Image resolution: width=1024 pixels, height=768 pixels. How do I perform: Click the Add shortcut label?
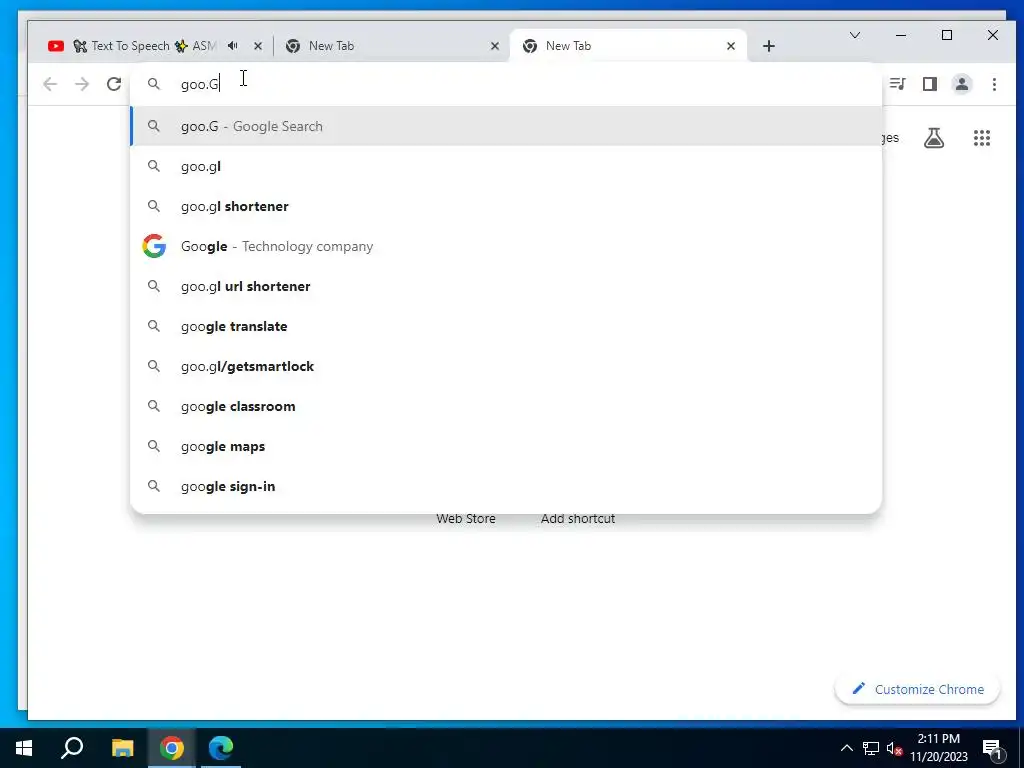(578, 519)
